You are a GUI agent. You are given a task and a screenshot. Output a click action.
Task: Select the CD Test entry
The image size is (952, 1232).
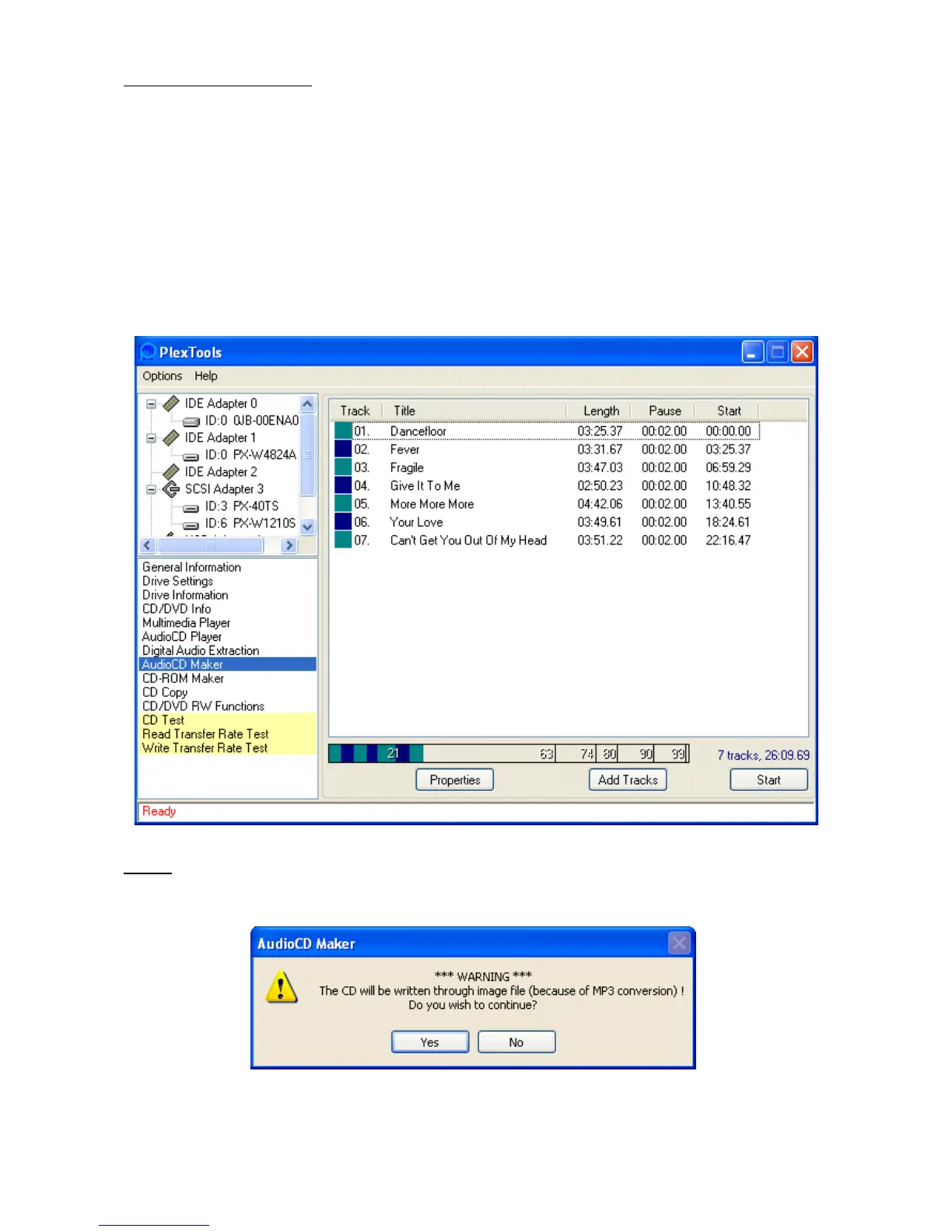228,720
